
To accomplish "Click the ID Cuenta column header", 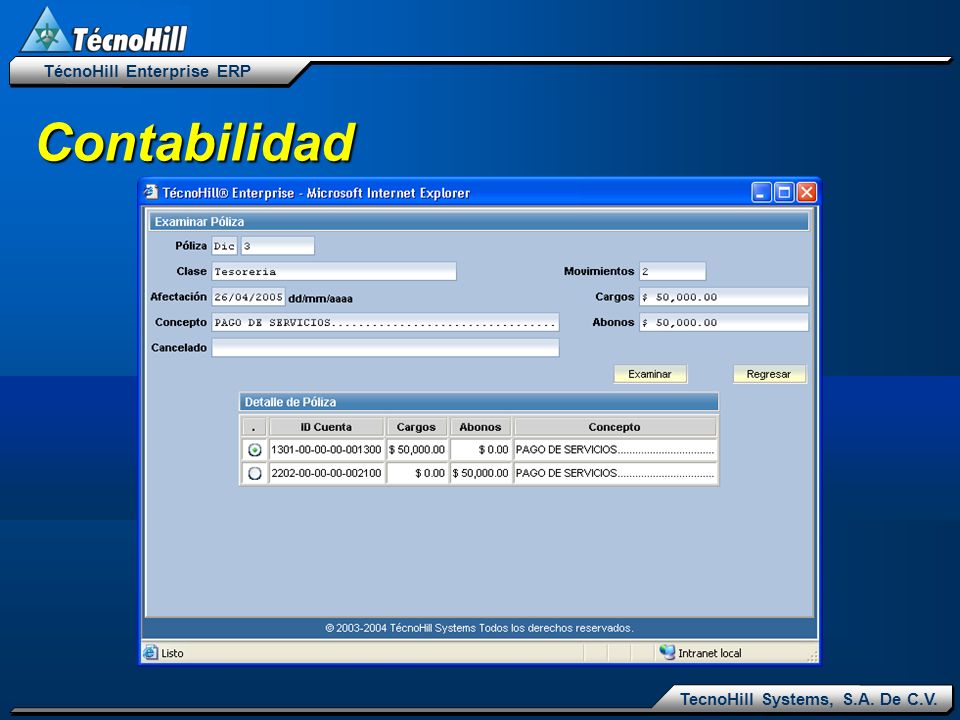I will [326, 427].
